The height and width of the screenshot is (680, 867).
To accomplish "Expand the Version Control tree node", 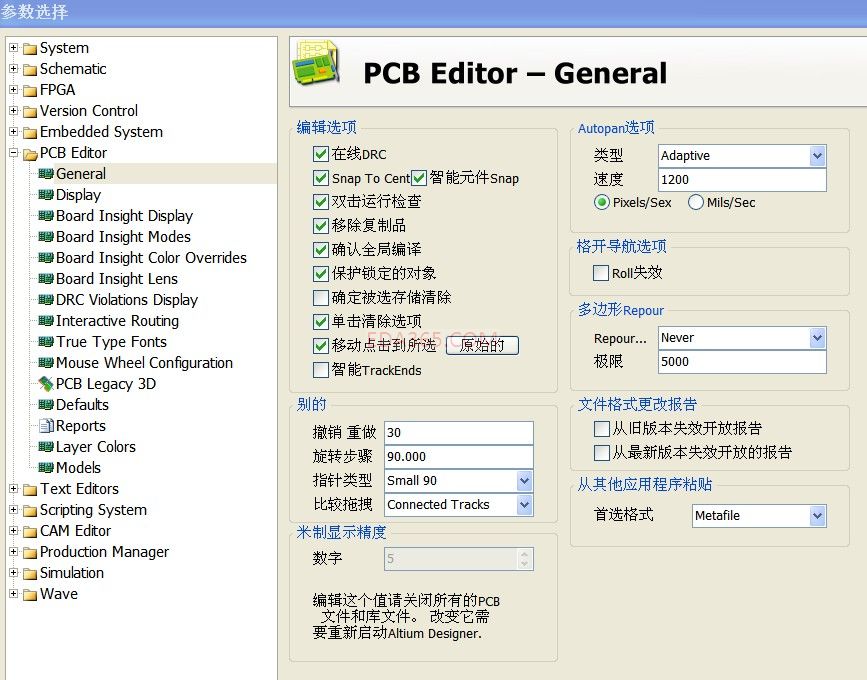I will click(x=13, y=111).
